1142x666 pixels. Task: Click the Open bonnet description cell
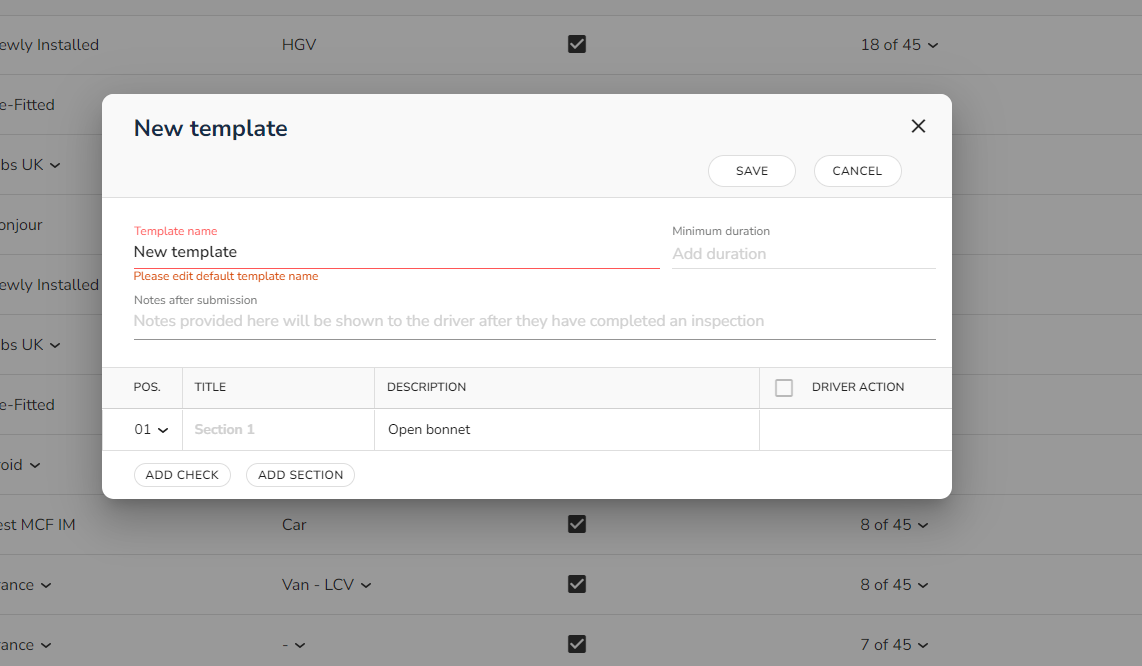567,430
